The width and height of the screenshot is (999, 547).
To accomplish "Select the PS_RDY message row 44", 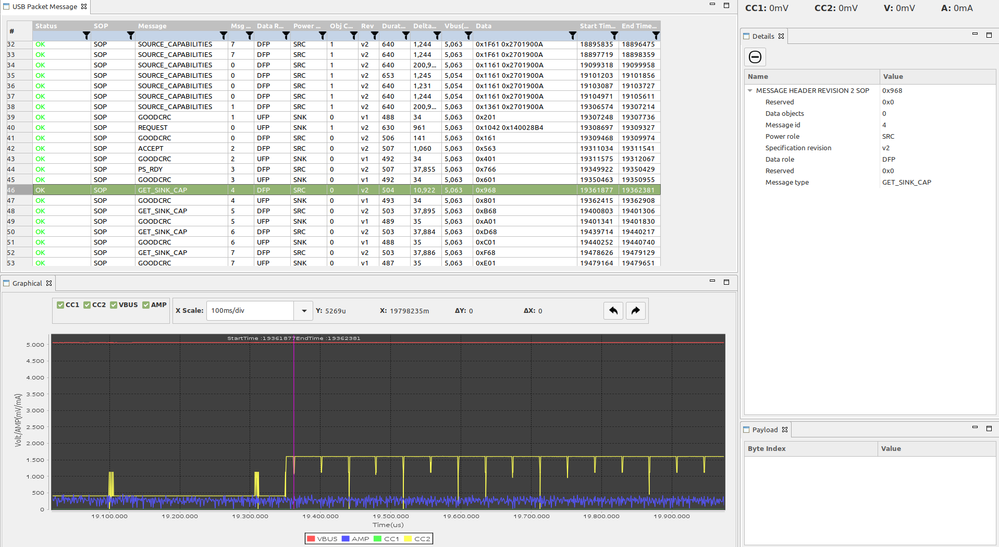I will coord(333,169).
